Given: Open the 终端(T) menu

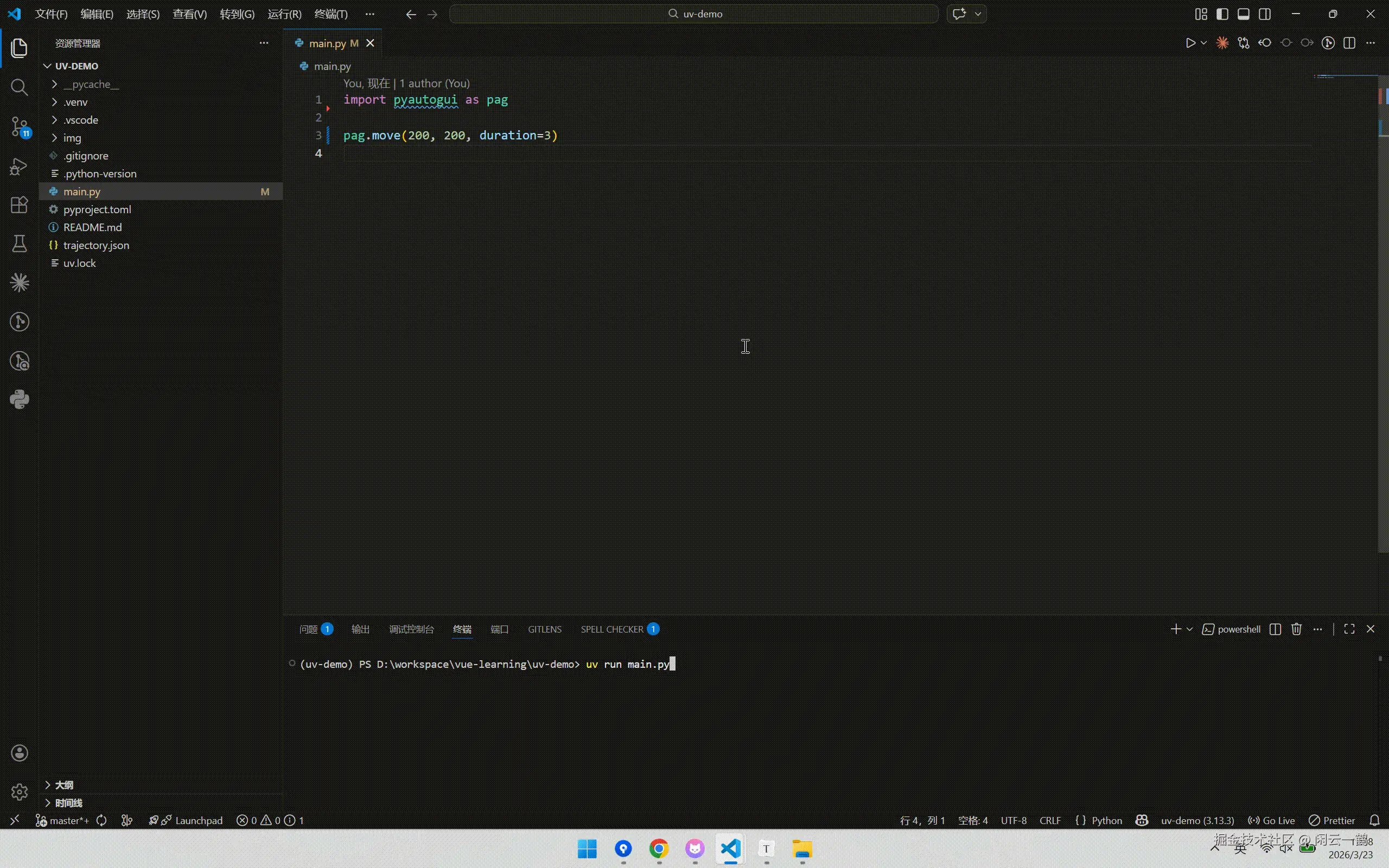Looking at the screenshot, I should click(x=331, y=14).
